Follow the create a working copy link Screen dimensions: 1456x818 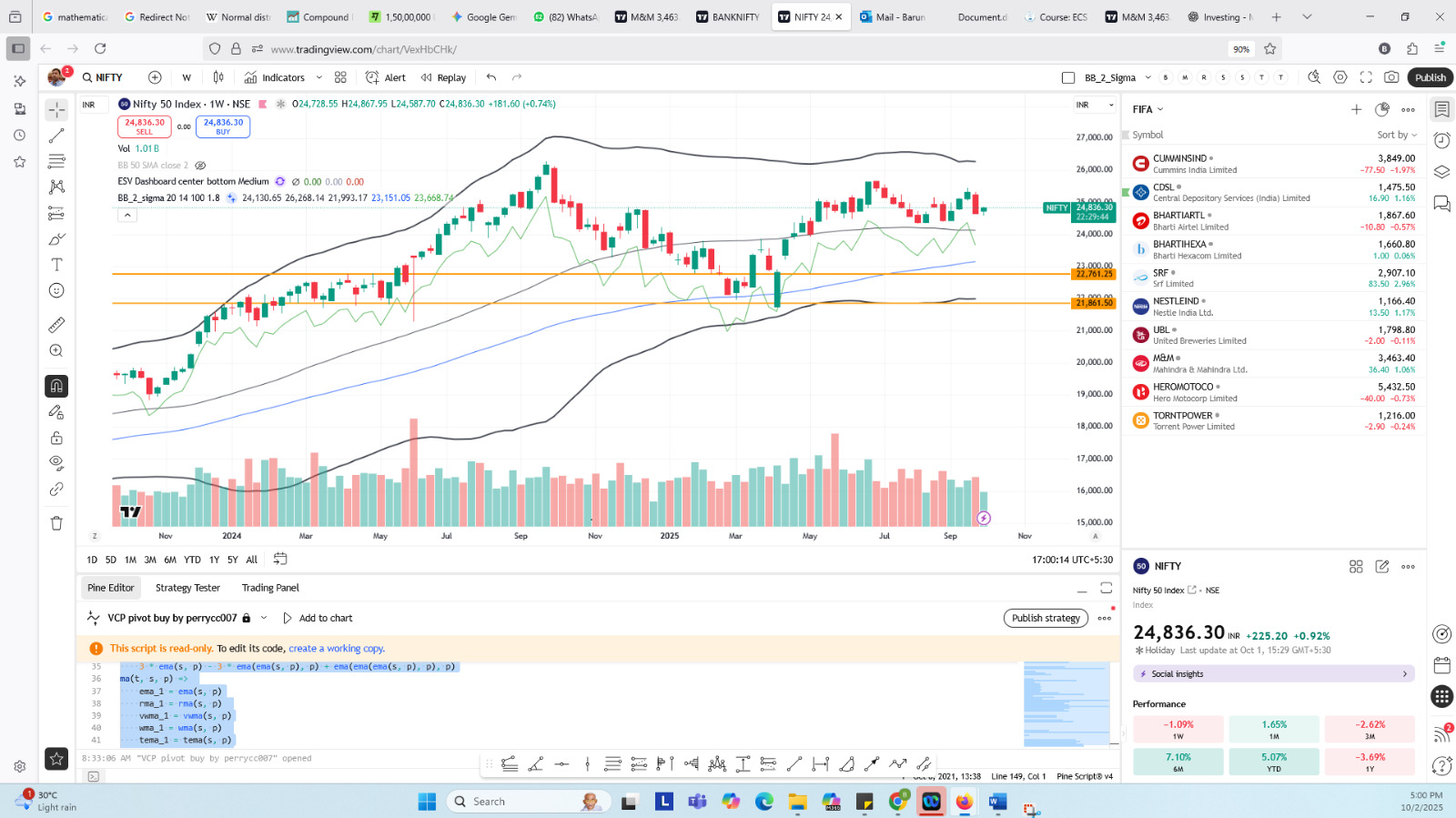[x=337, y=649]
